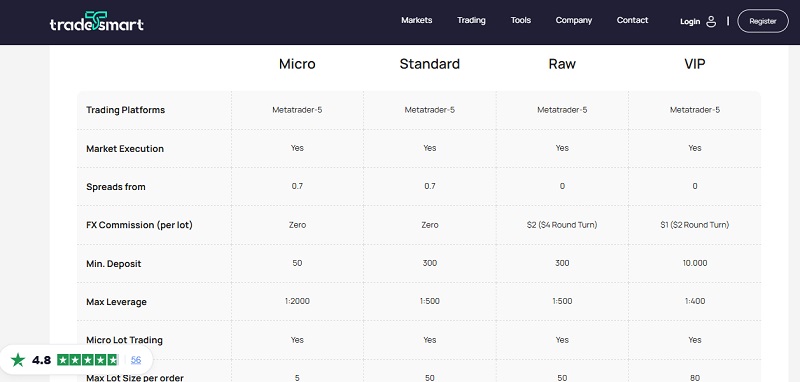This screenshot has height=382, width=800.
Task: Click Micro minimum deposit 50
Action: click(297, 263)
